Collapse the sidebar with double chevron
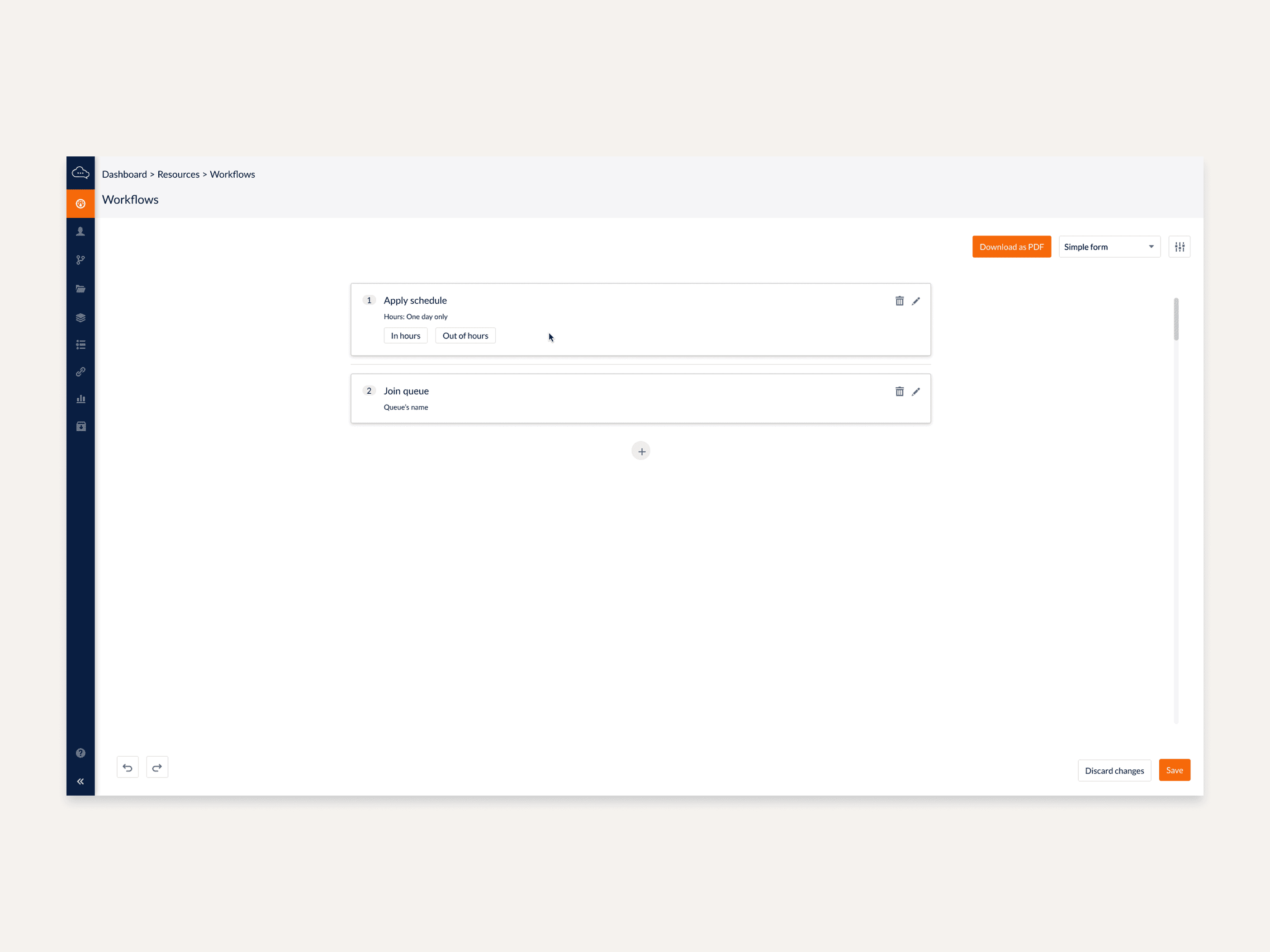This screenshot has width=1270, height=952. [81, 781]
